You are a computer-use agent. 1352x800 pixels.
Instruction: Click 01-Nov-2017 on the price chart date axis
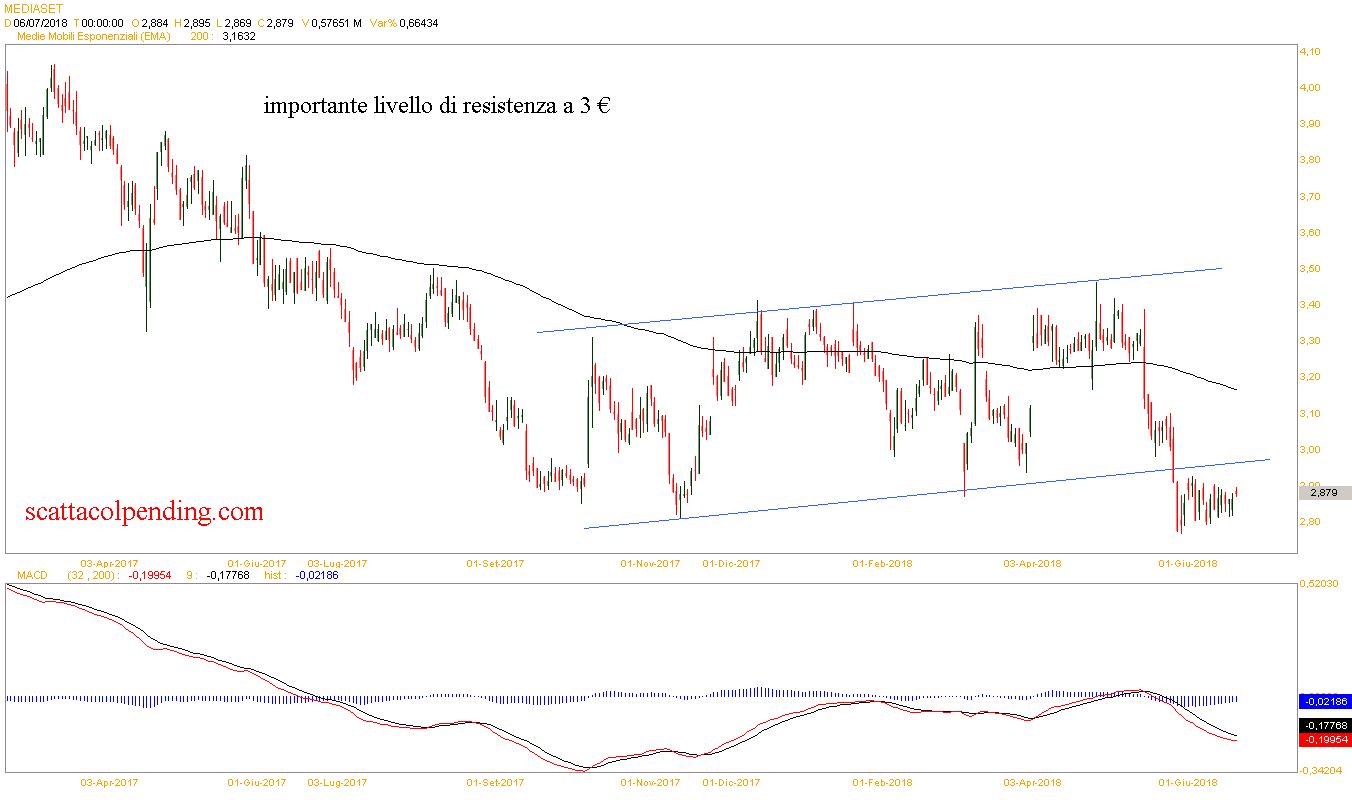point(650,563)
